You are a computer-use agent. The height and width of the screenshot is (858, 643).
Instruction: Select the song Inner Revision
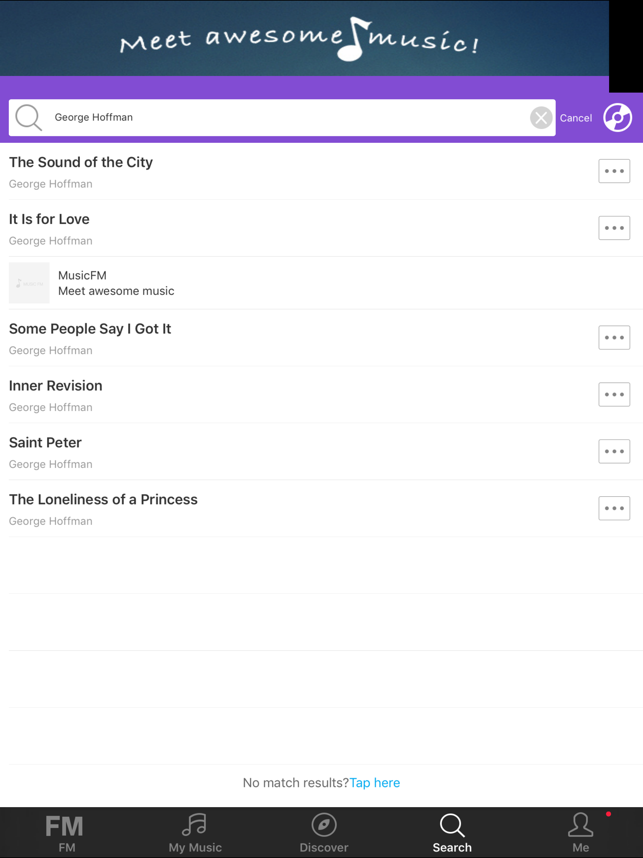tap(56, 386)
